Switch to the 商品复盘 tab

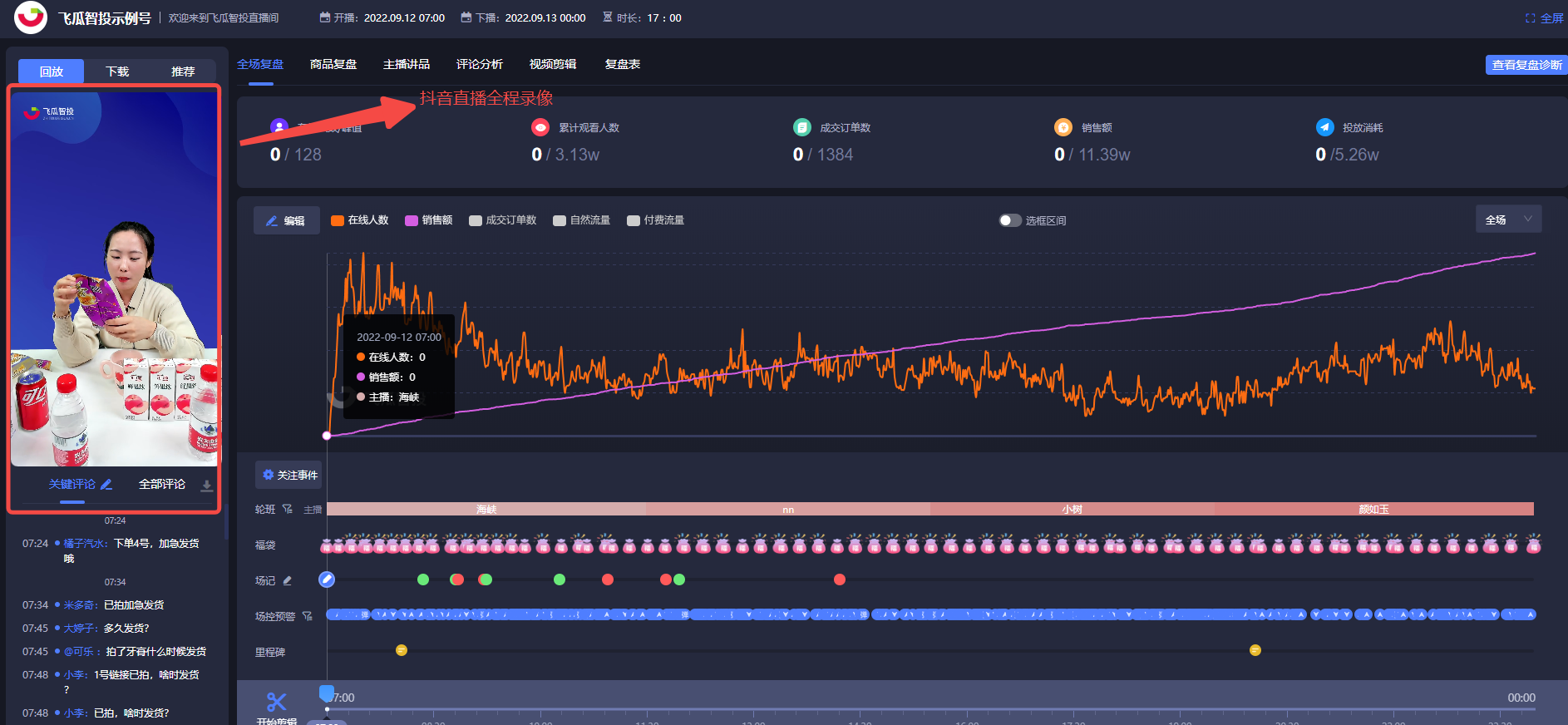click(x=333, y=64)
